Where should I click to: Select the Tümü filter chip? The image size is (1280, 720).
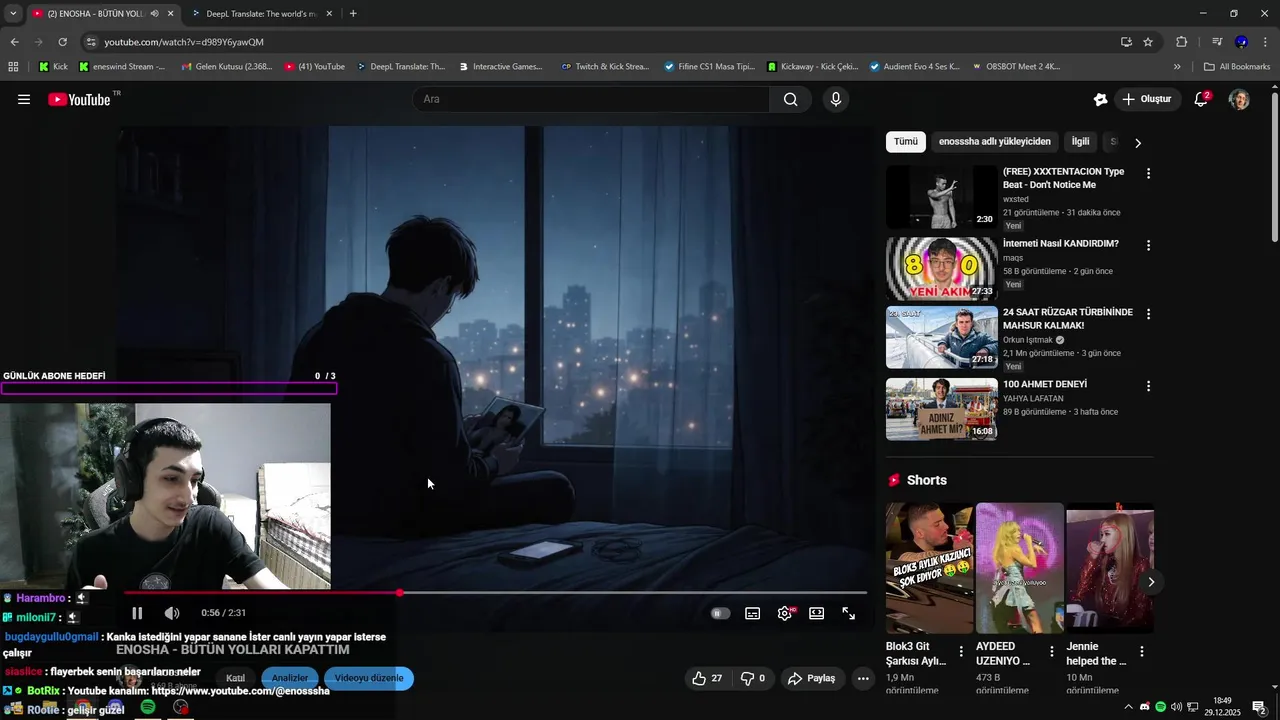tap(906, 142)
